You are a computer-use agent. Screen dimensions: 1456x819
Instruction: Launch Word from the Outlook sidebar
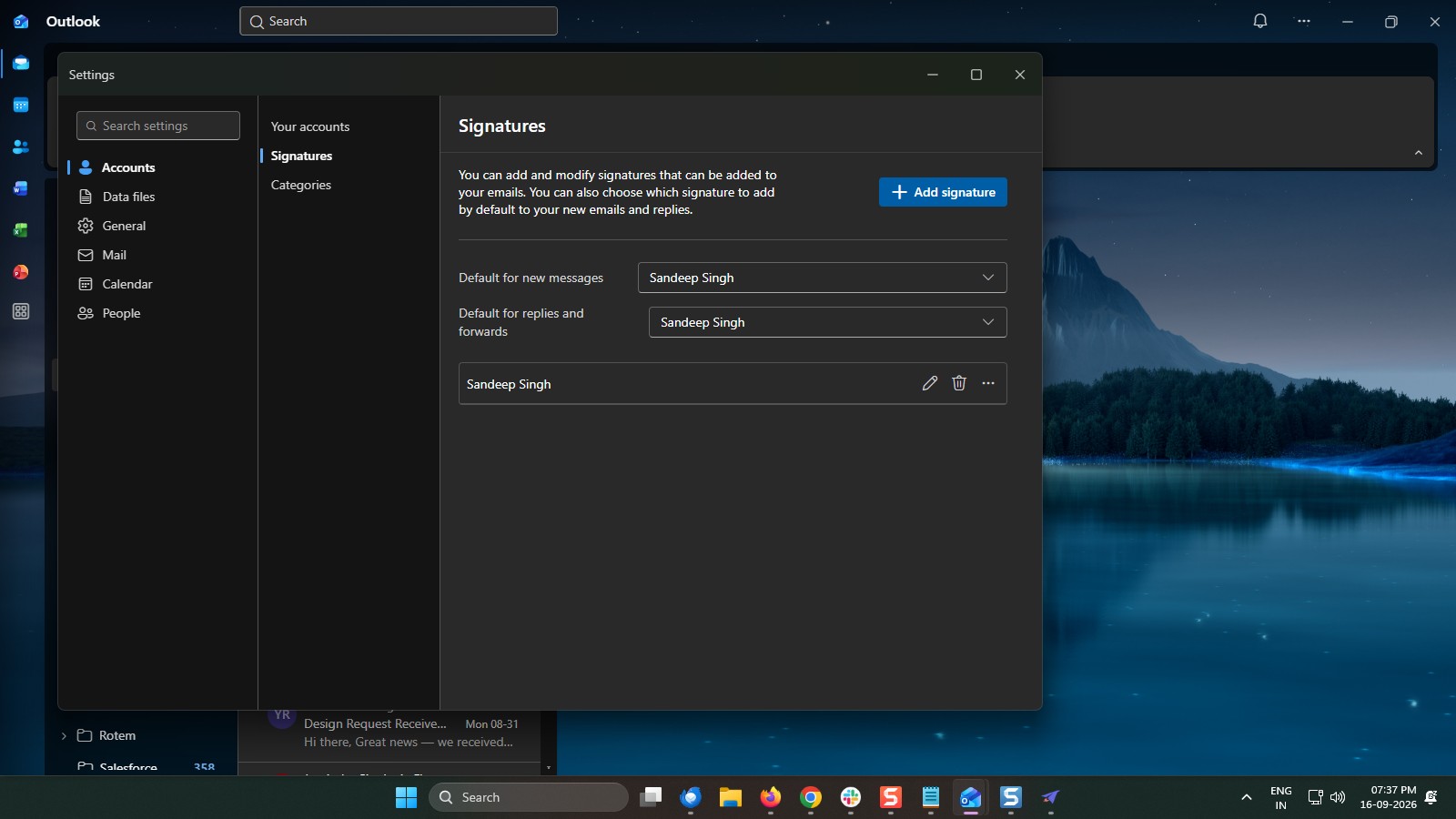21,188
